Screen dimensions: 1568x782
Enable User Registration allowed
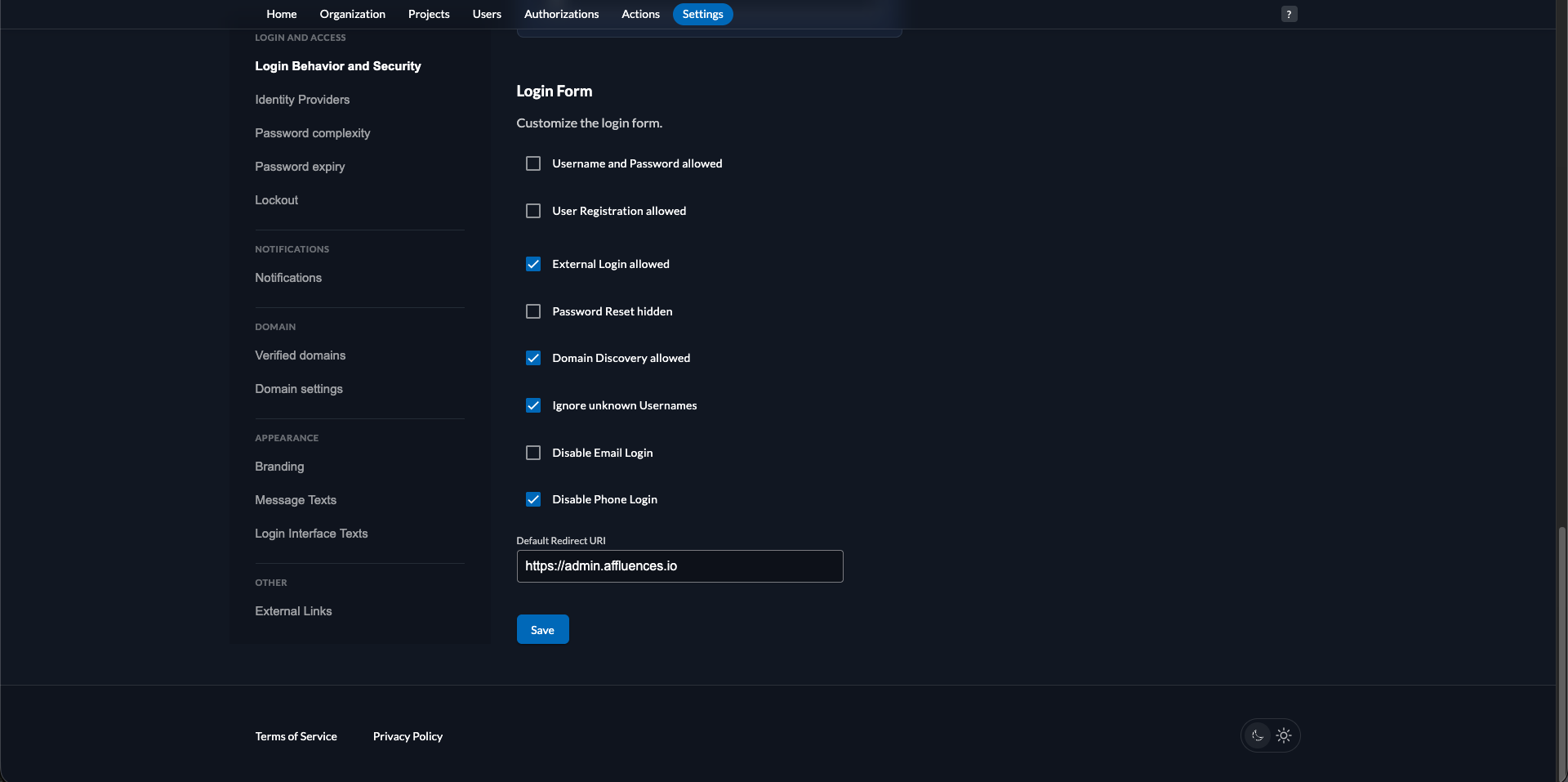(533, 211)
